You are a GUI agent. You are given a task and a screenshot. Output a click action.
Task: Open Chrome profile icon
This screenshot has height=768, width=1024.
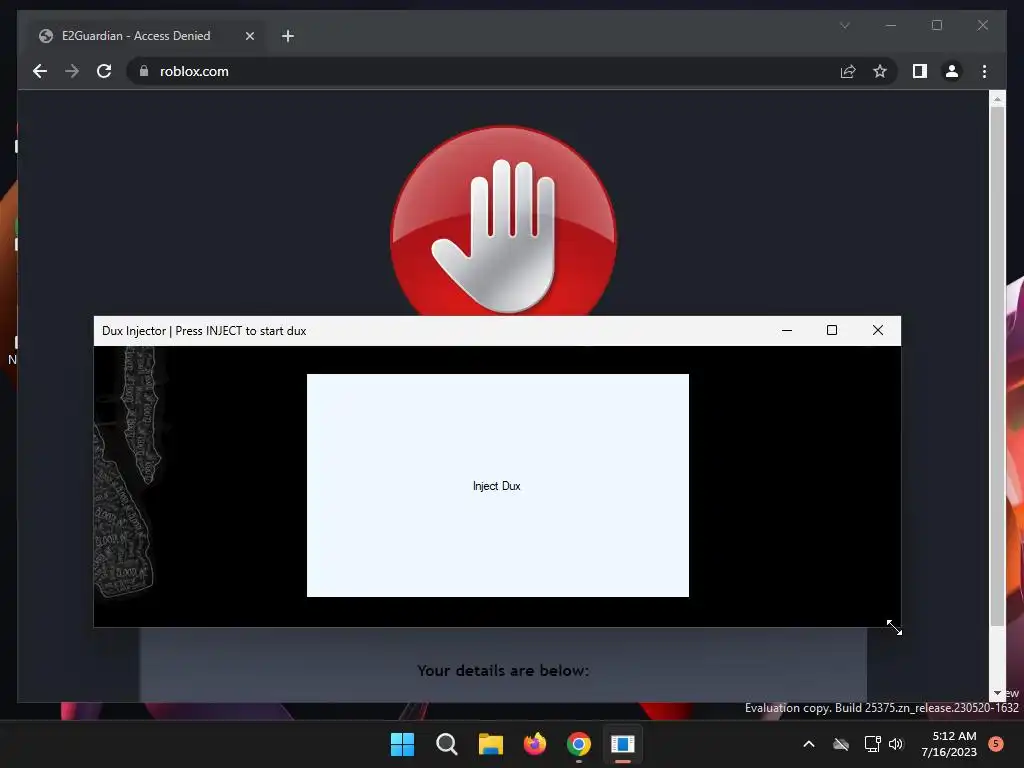(x=952, y=71)
